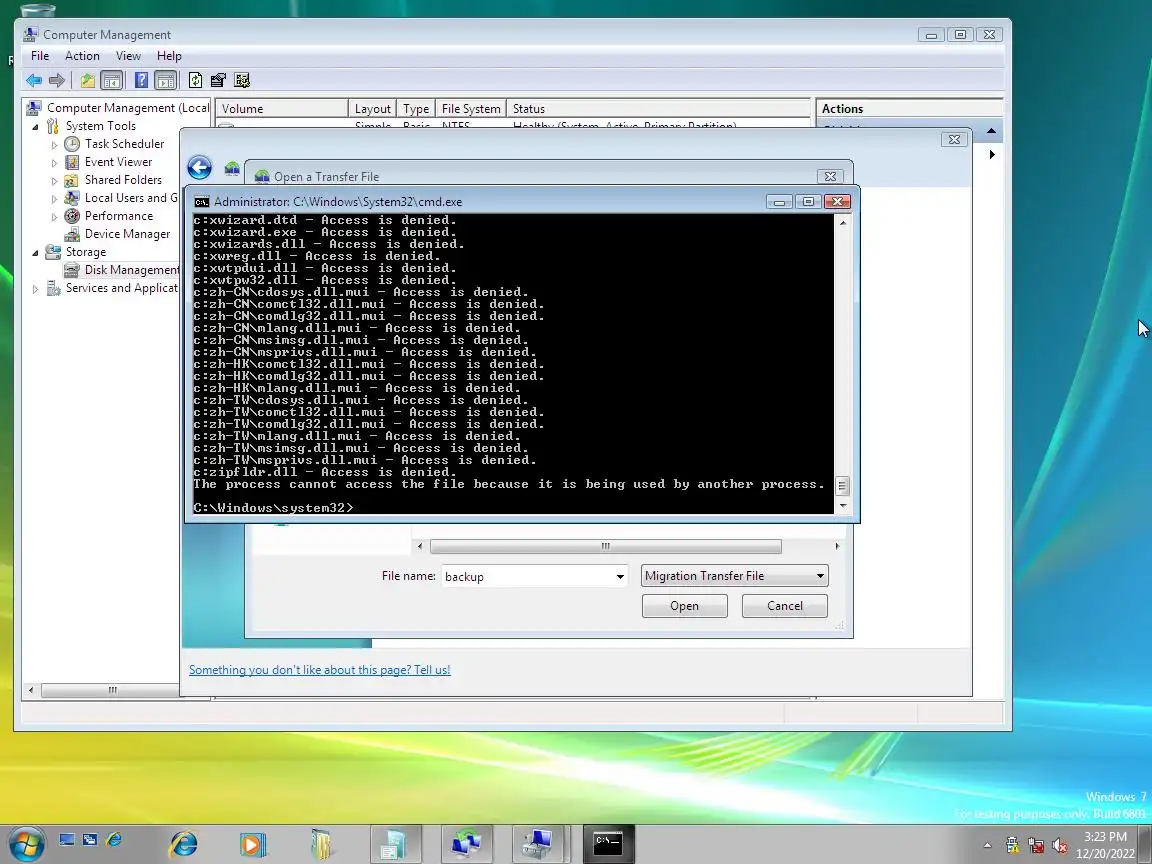Click 'Something you don't like' feedback link
Viewport: 1152px width, 864px height.
320,670
